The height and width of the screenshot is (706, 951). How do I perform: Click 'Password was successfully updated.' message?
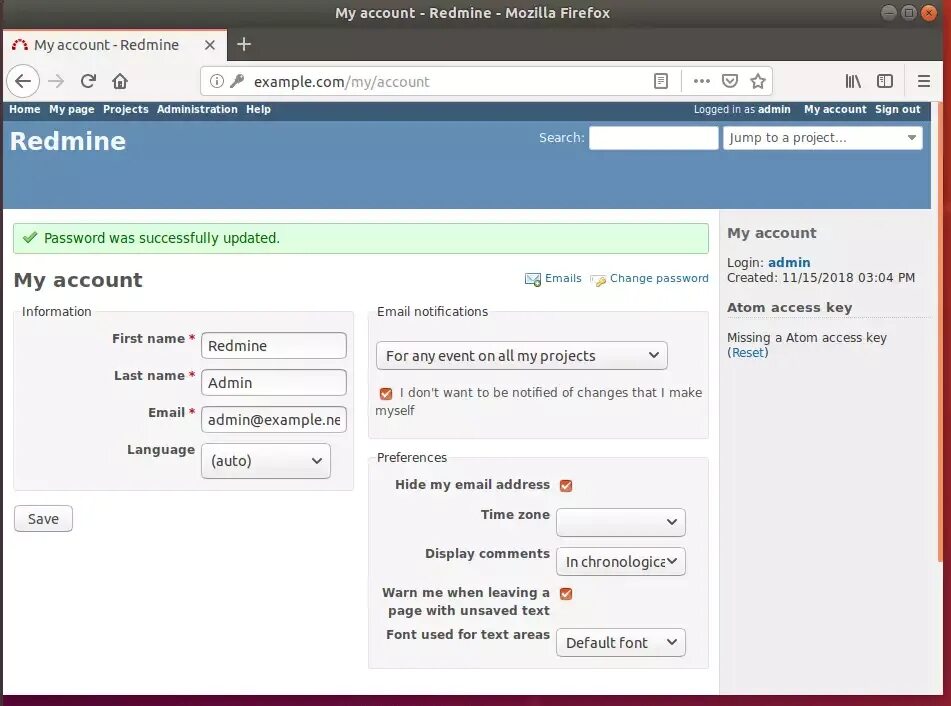click(162, 238)
